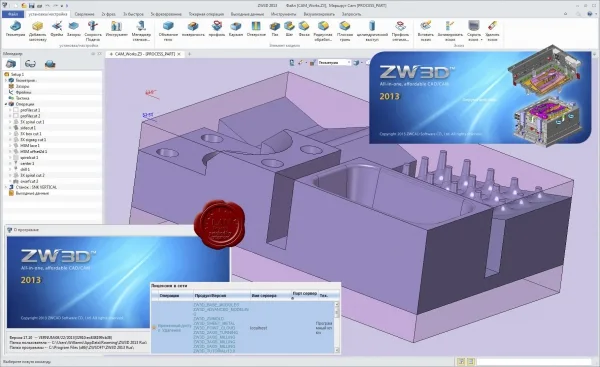Open the Файл menu
600x367 pixels.
coord(13,14)
